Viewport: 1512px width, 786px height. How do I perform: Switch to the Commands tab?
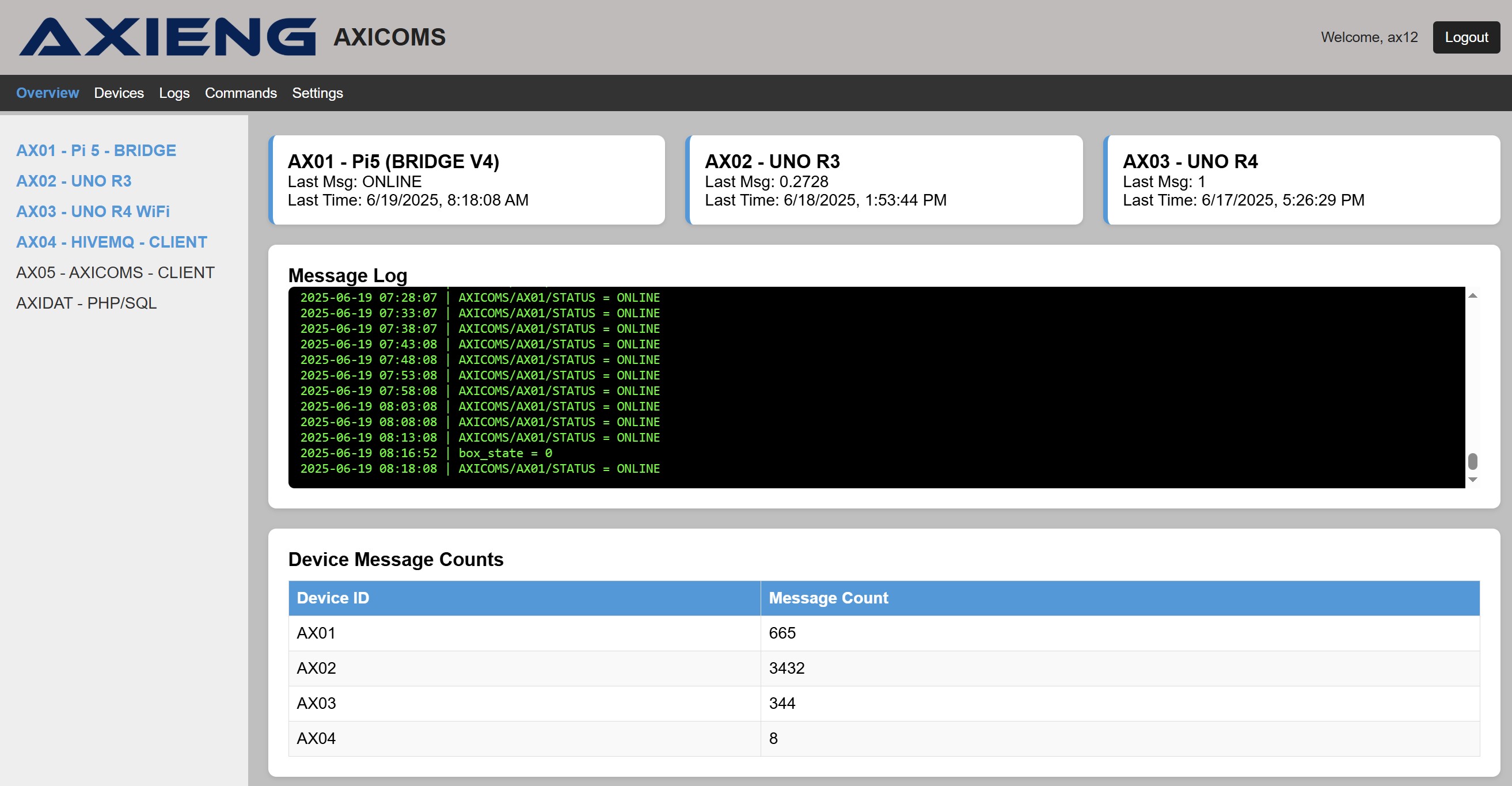click(x=241, y=93)
